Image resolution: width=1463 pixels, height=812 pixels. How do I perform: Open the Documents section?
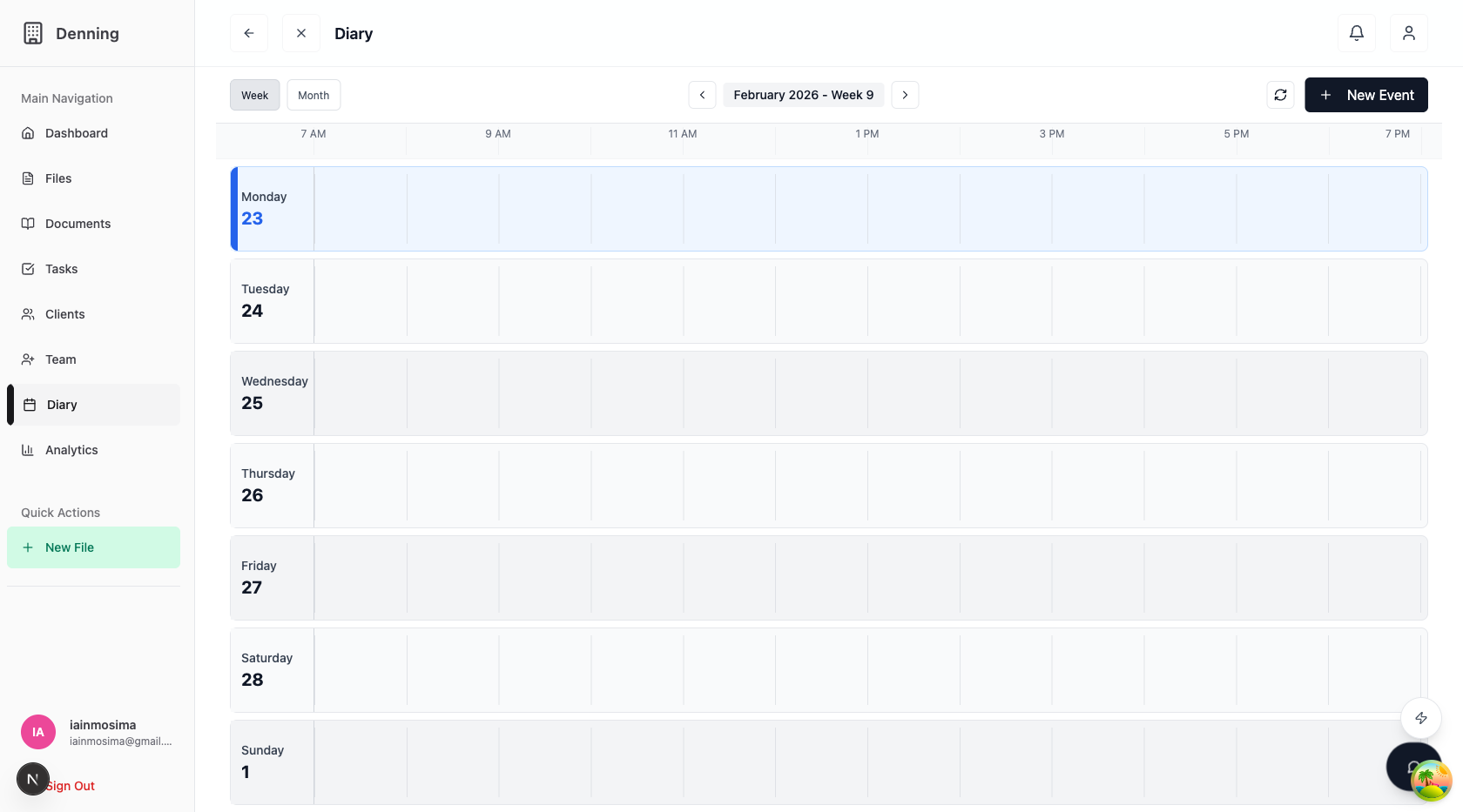pyautogui.click(x=77, y=223)
